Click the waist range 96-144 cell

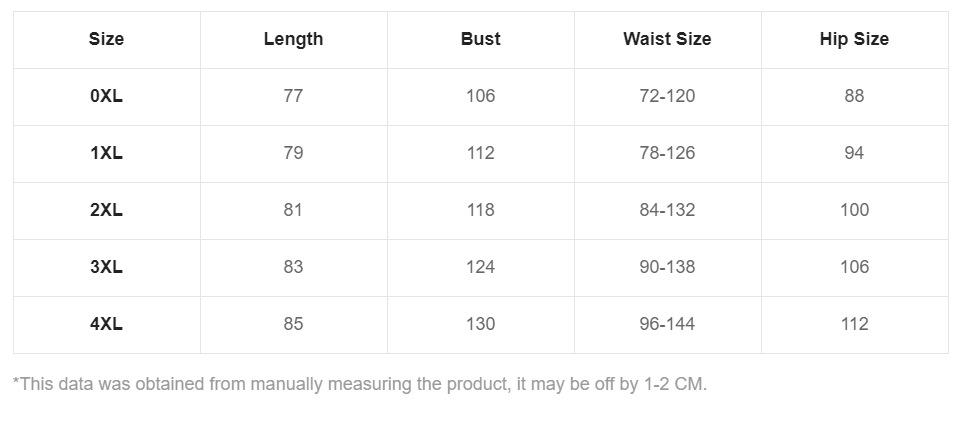pos(667,324)
